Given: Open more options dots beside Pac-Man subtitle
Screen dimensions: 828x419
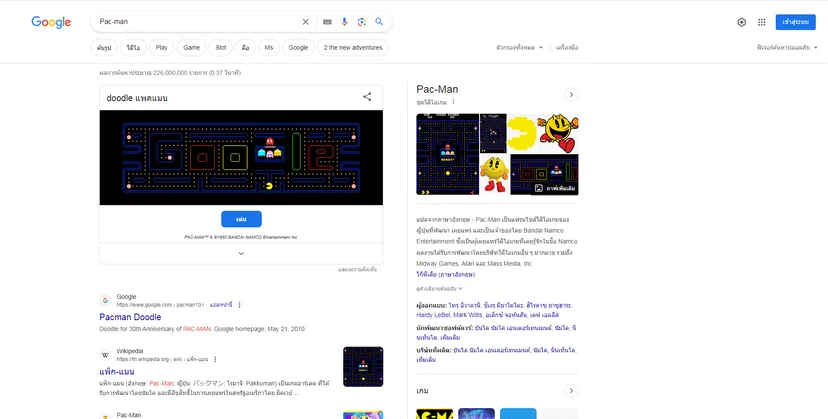Looking at the screenshot, I should pos(453,102).
